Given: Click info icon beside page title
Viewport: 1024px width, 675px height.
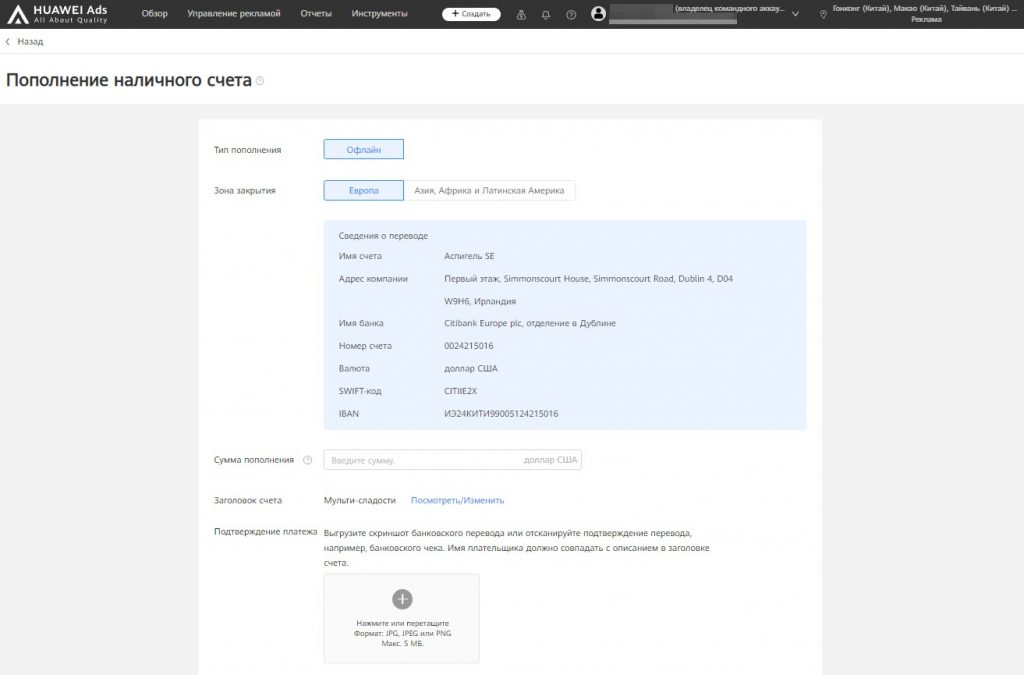Looking at the screenshot, I should click(260, 81).
